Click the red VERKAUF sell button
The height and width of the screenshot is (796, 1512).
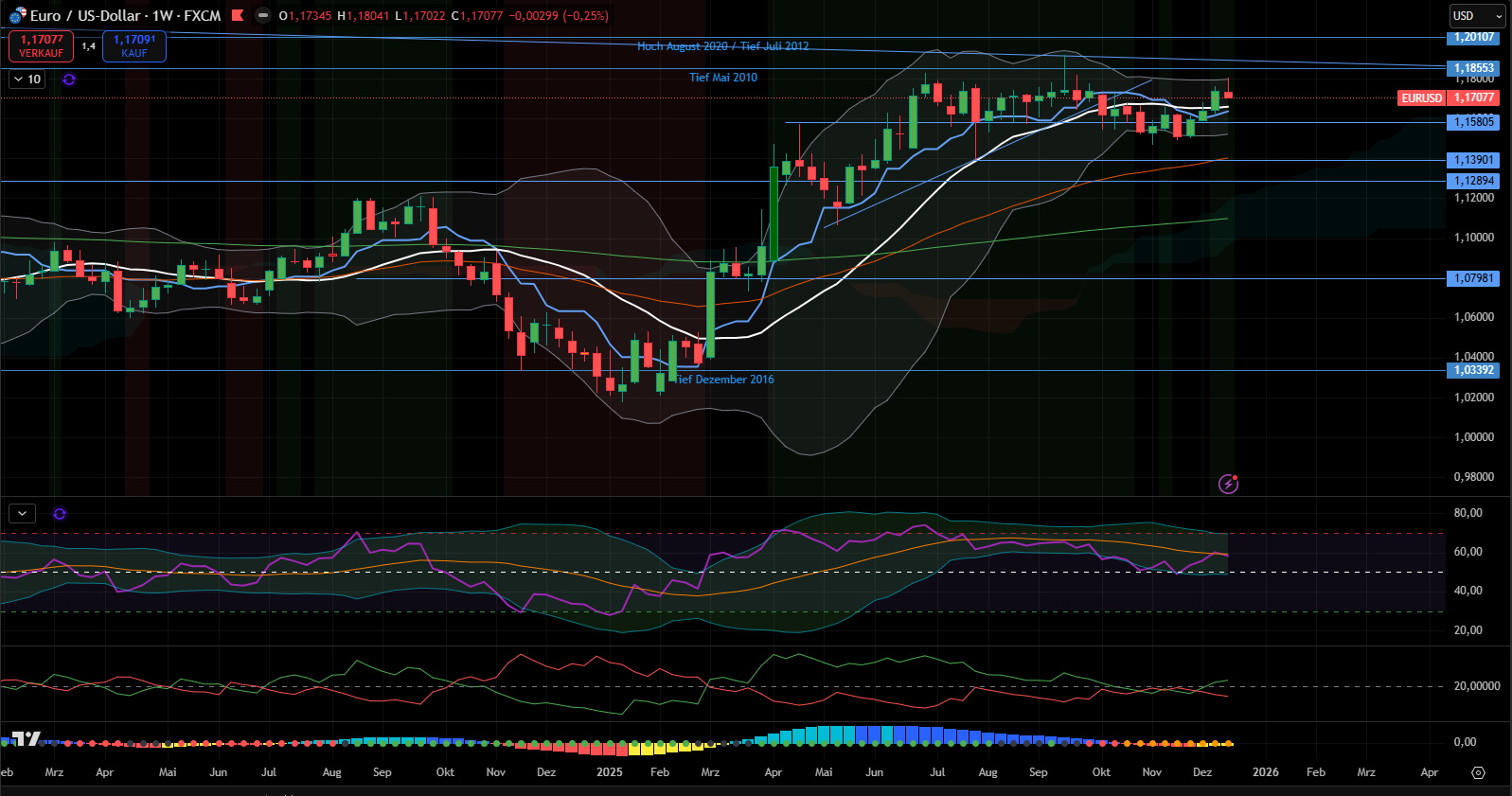coord(41,45)
